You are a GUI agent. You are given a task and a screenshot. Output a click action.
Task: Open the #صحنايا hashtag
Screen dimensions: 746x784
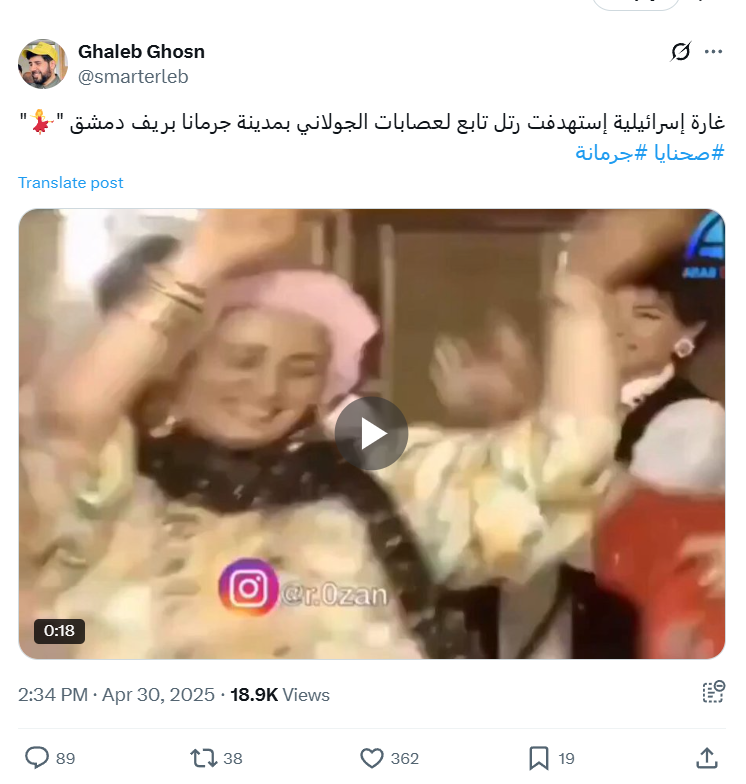tap(689, 152)
